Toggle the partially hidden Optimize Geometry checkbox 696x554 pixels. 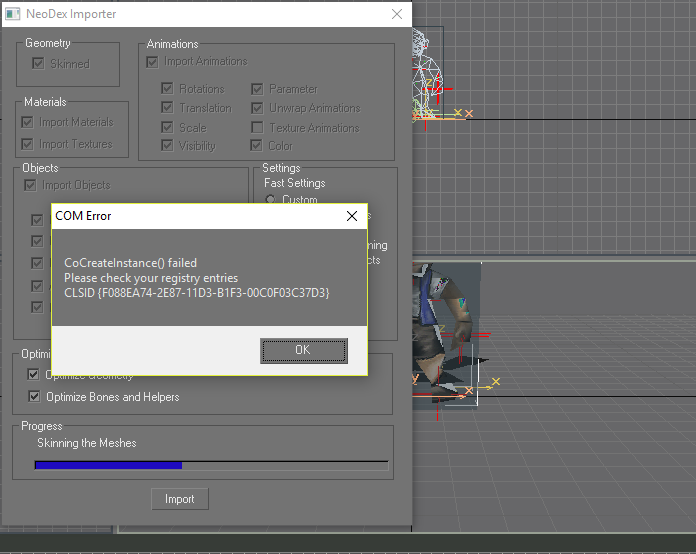coord(33,374)
